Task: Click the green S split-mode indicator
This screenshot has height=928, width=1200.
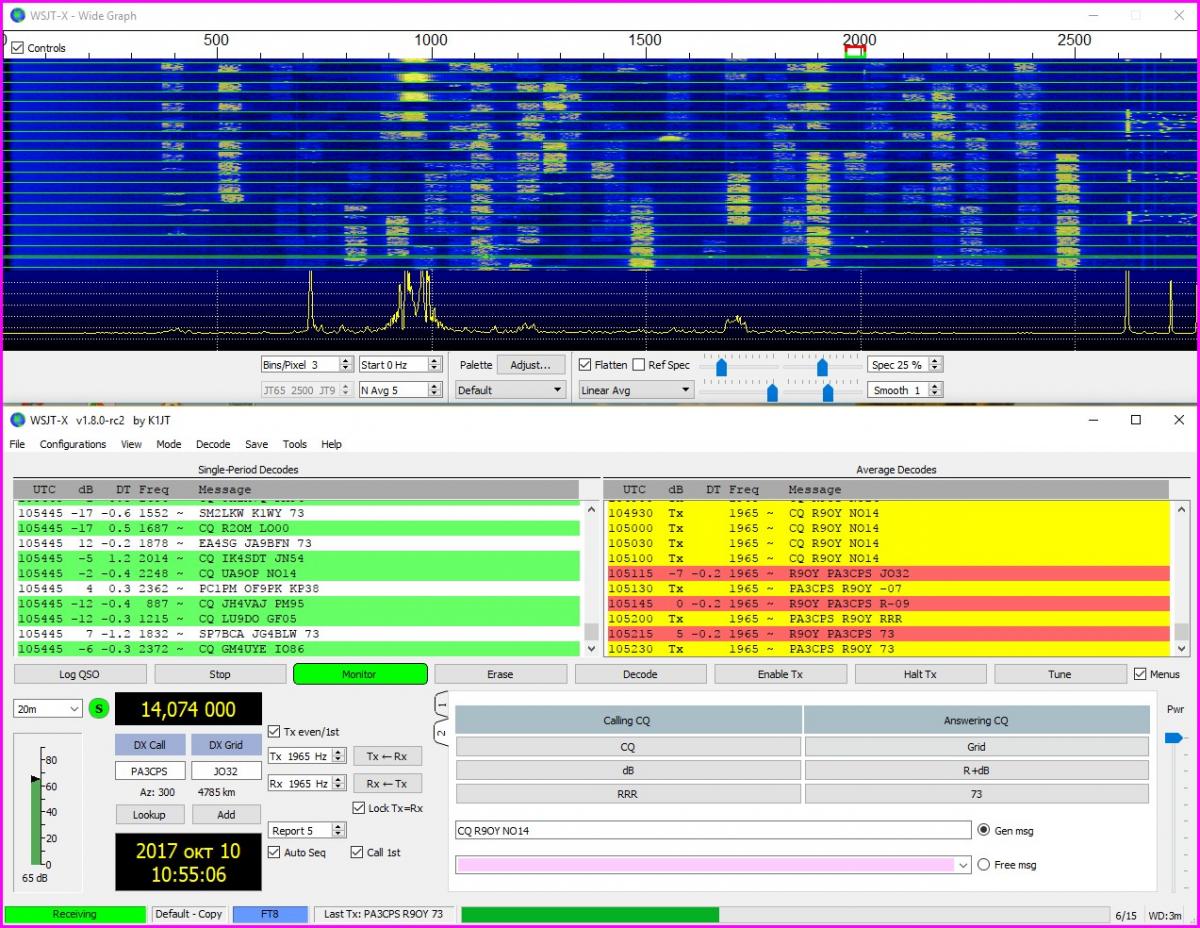Action: coord(99,709)
